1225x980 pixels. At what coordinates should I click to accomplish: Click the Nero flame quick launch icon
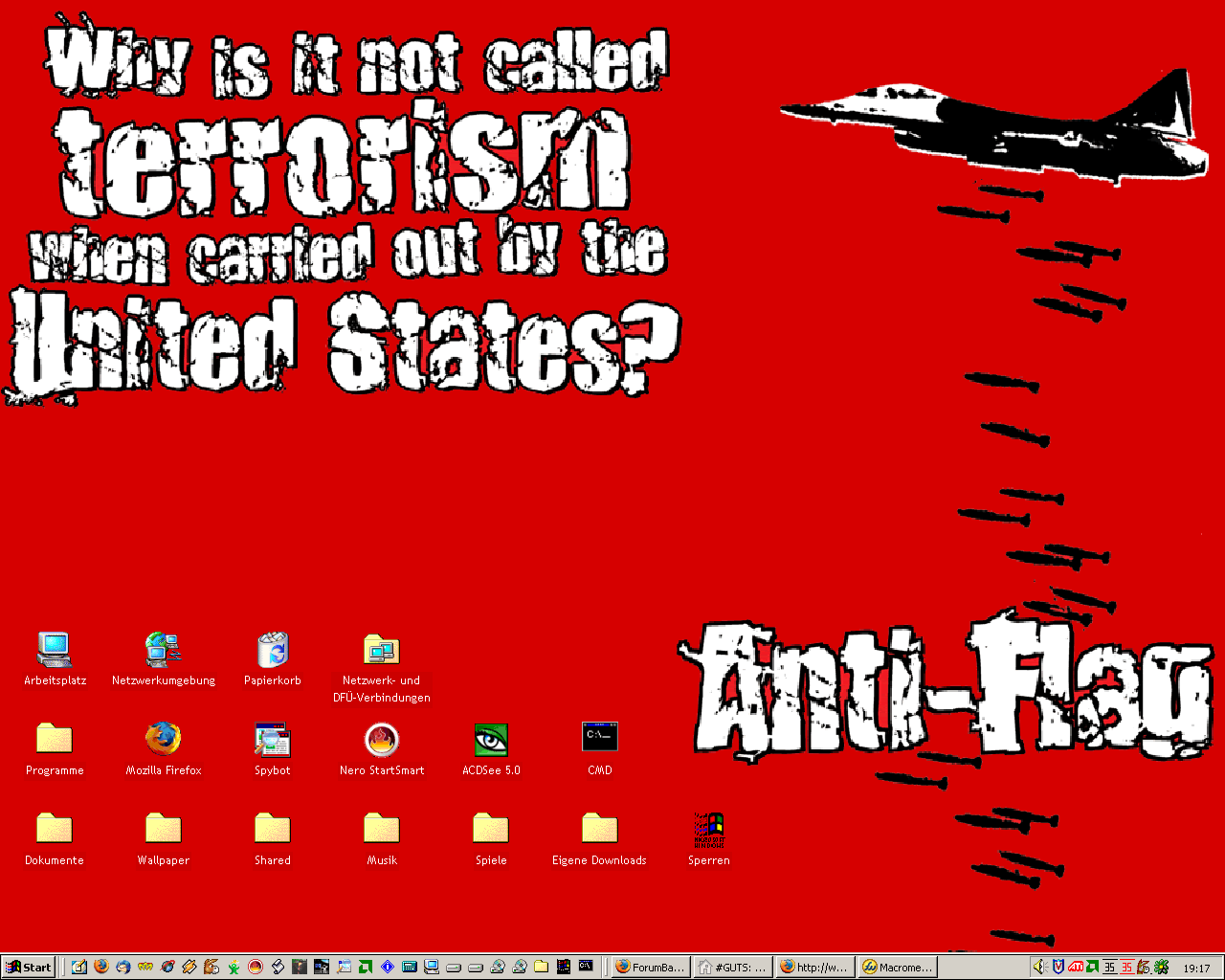pyautogui.click(x=256, y=967)
